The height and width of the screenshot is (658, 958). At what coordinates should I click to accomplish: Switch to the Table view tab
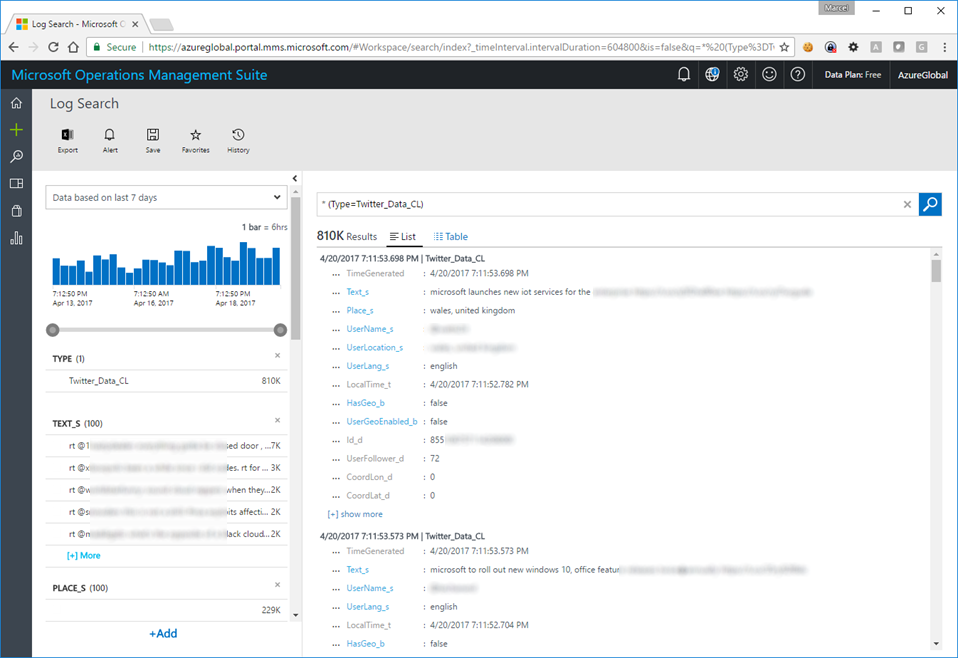pyautogui.click(x=451, y=236)
